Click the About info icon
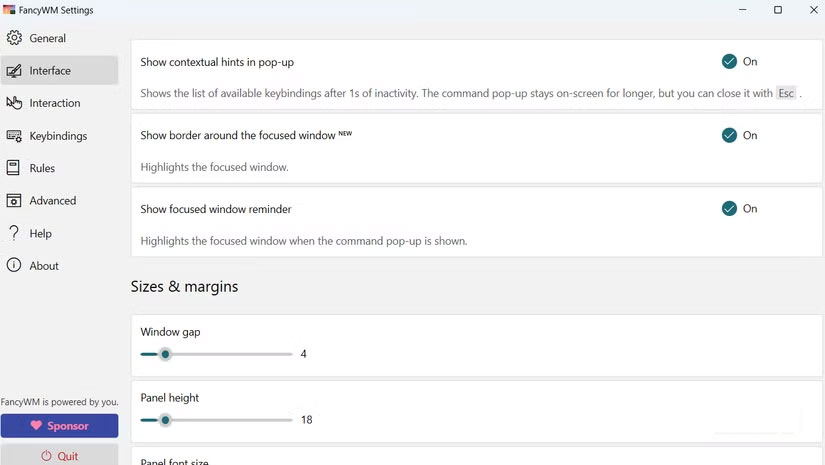 pyautogui.click(x=14, y=266)
